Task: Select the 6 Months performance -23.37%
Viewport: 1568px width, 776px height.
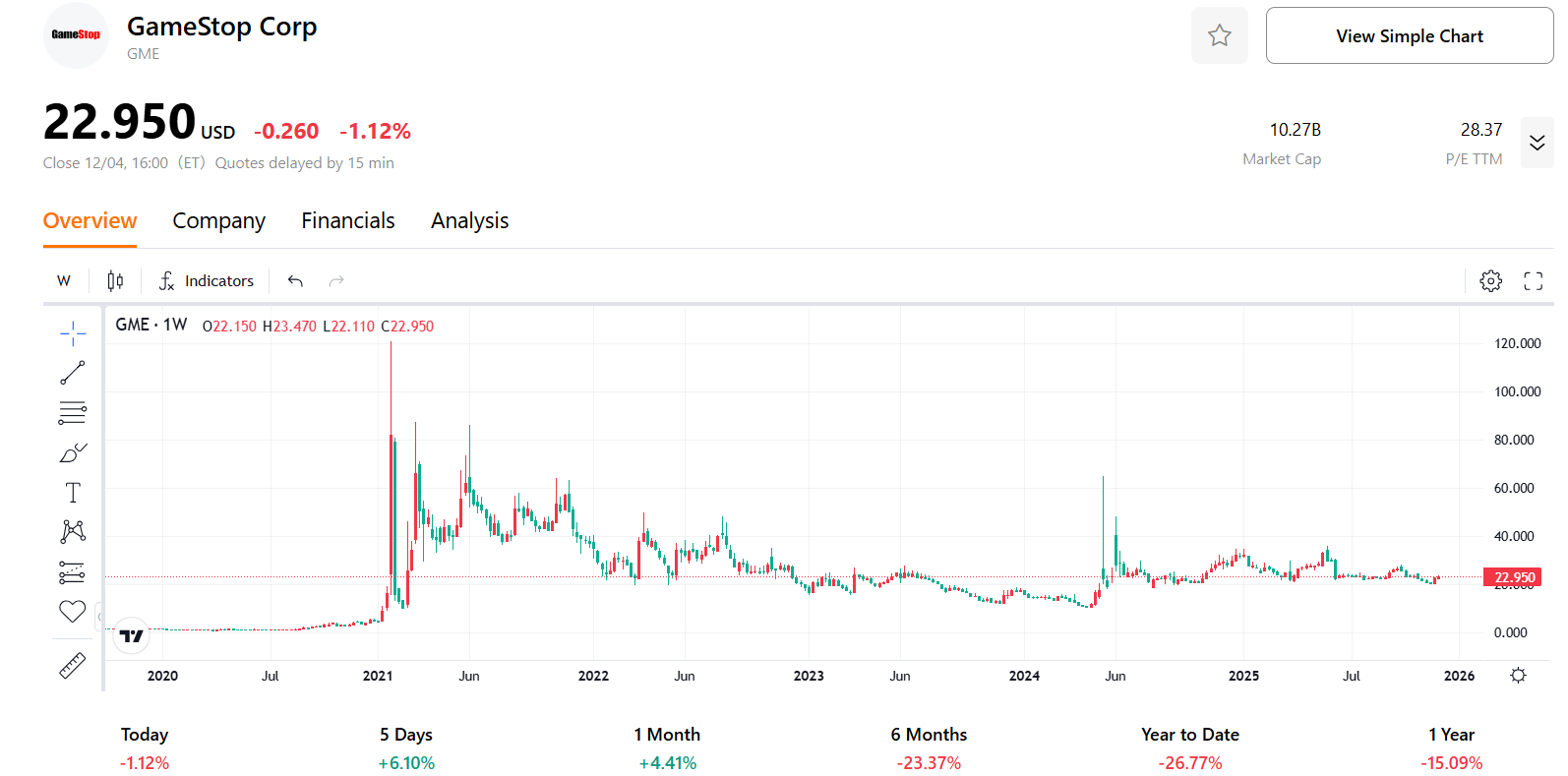Action: 929,763
